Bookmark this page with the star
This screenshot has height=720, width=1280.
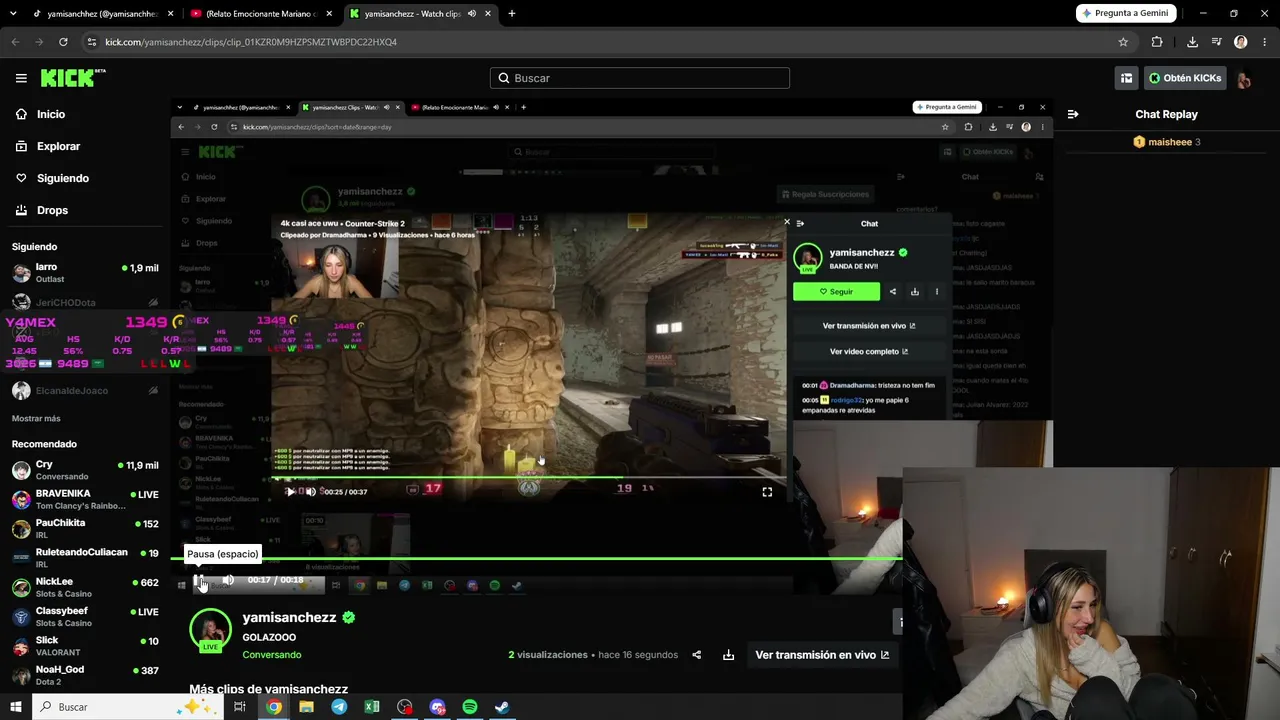pos(1123,42)
